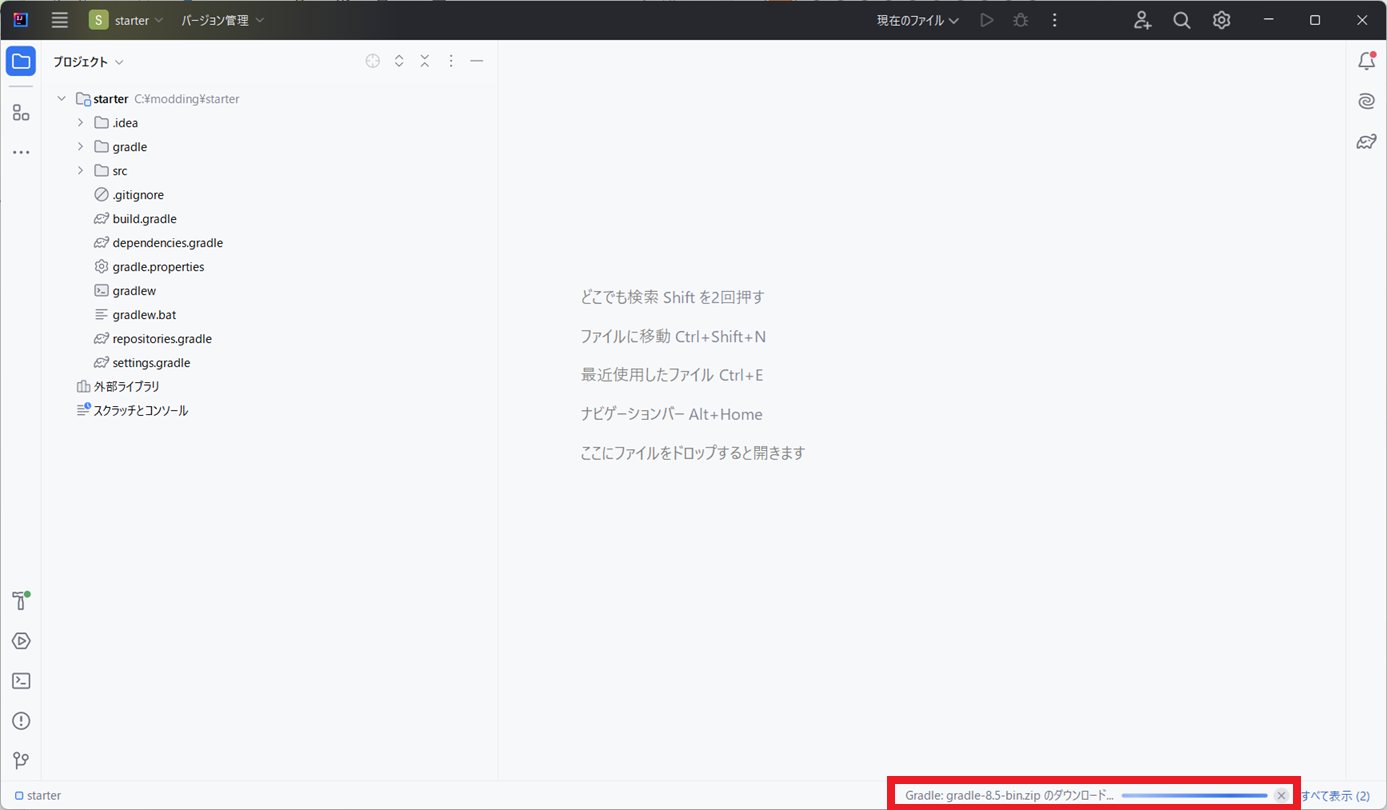This screenshot has height=810, width=1387.
Task: Expand the src folder
Action: [81, 171]
